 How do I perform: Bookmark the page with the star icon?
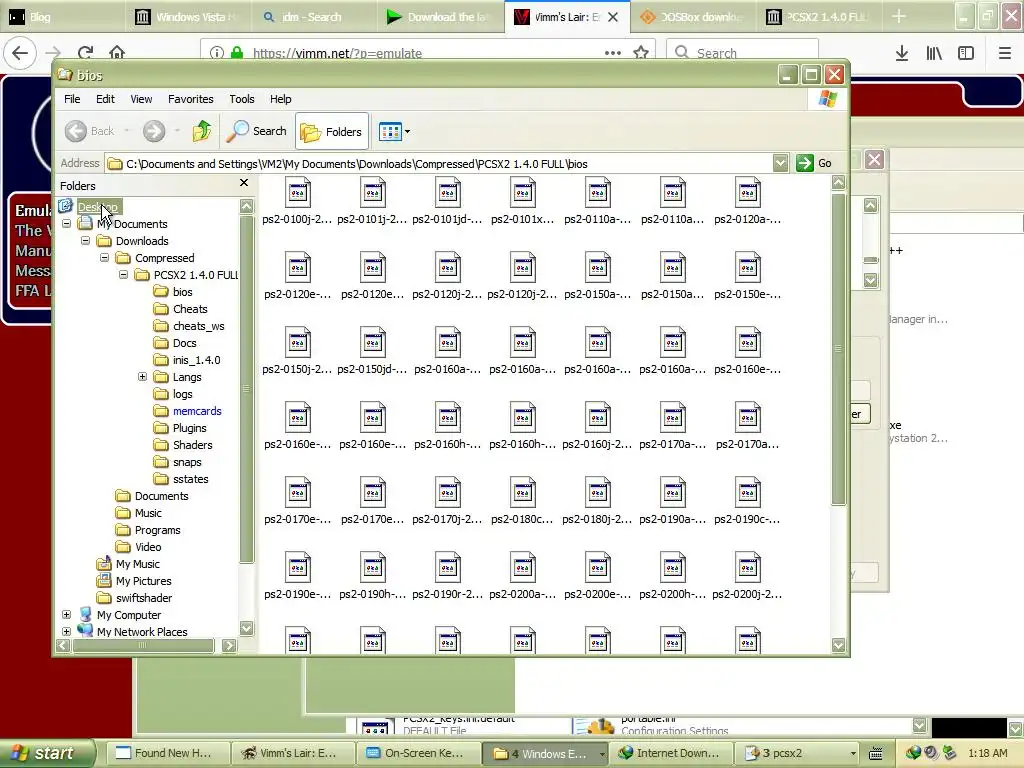click(641, 53)
